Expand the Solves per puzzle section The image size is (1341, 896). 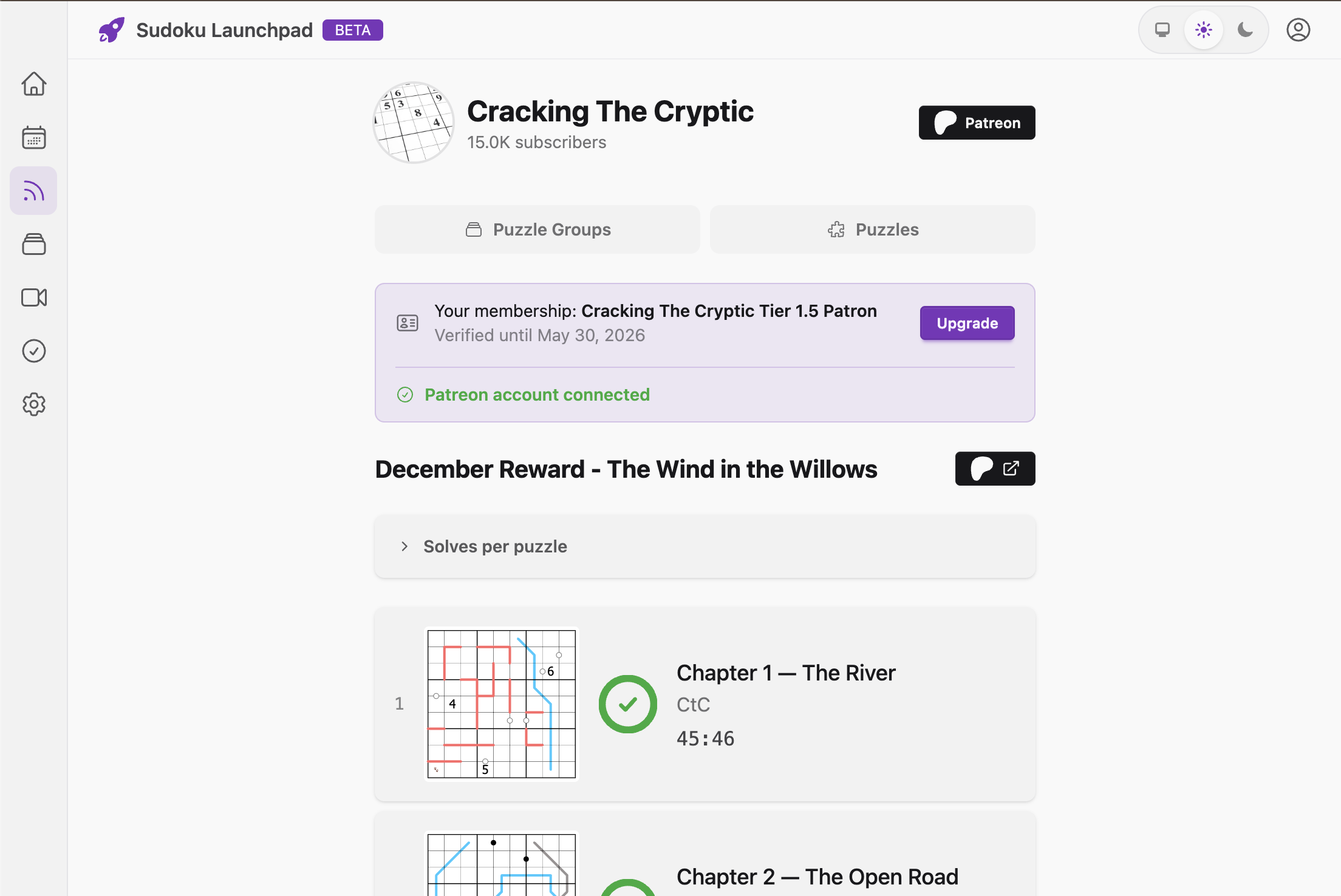[x=495, y=546]
